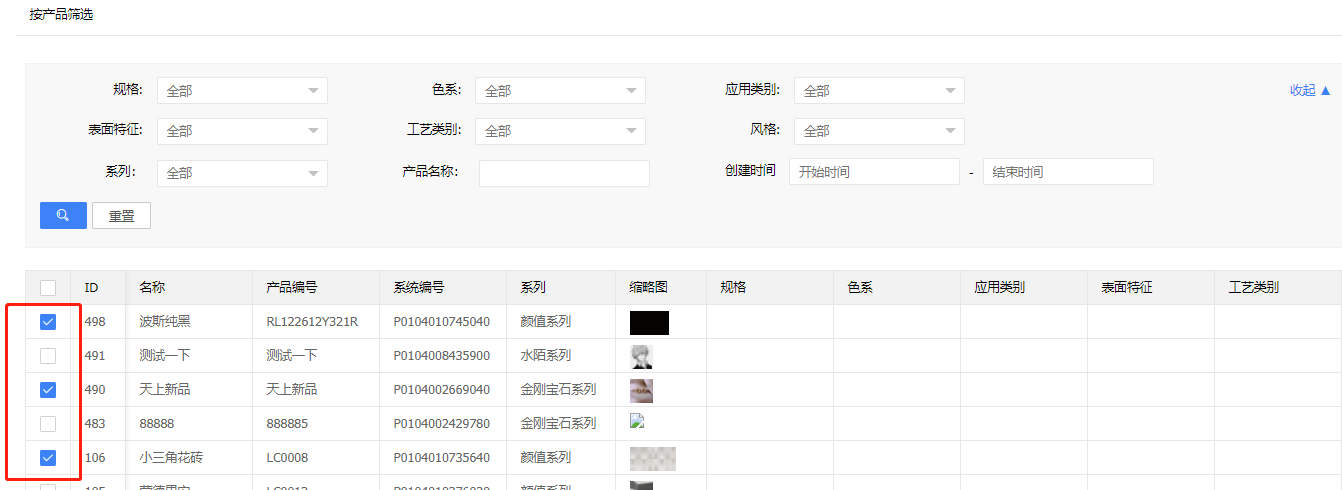Click product code 888885
The width and height of the screenshot is (1342, 490).
click(288, 424)
